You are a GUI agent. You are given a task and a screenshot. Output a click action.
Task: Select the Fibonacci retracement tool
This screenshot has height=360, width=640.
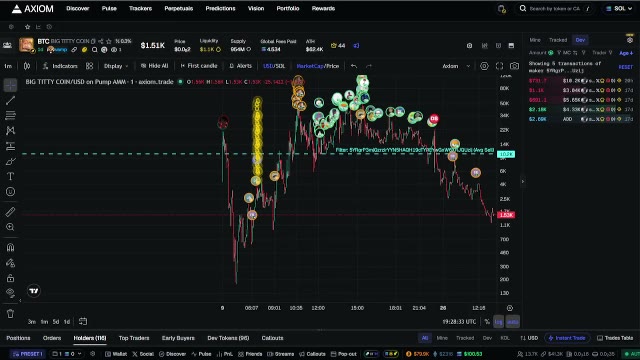click(x=10, y=116)
